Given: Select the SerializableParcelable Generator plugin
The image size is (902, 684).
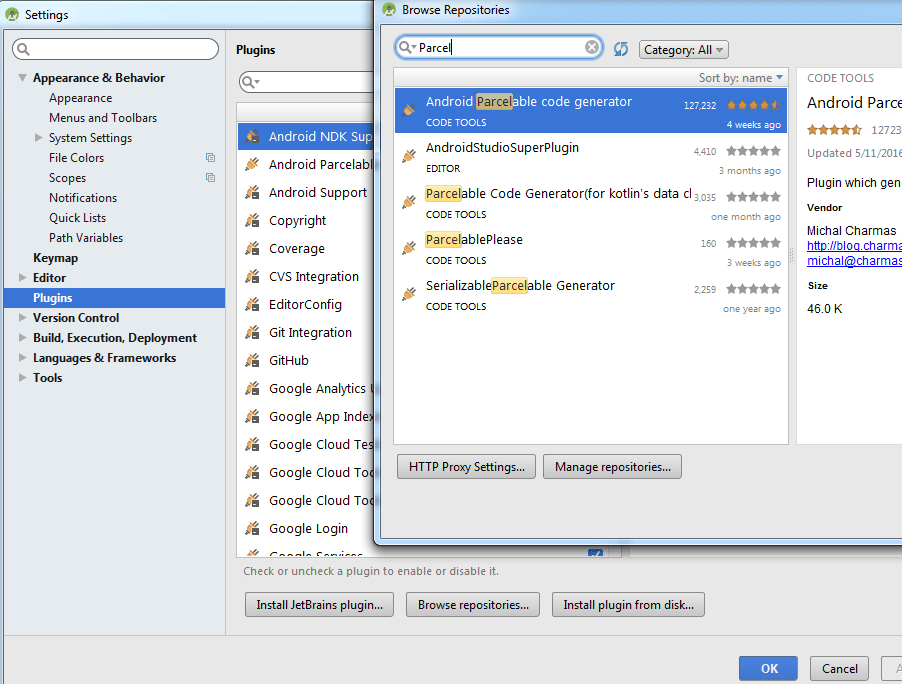Looking at the screenshot, I should coord(591,295).
